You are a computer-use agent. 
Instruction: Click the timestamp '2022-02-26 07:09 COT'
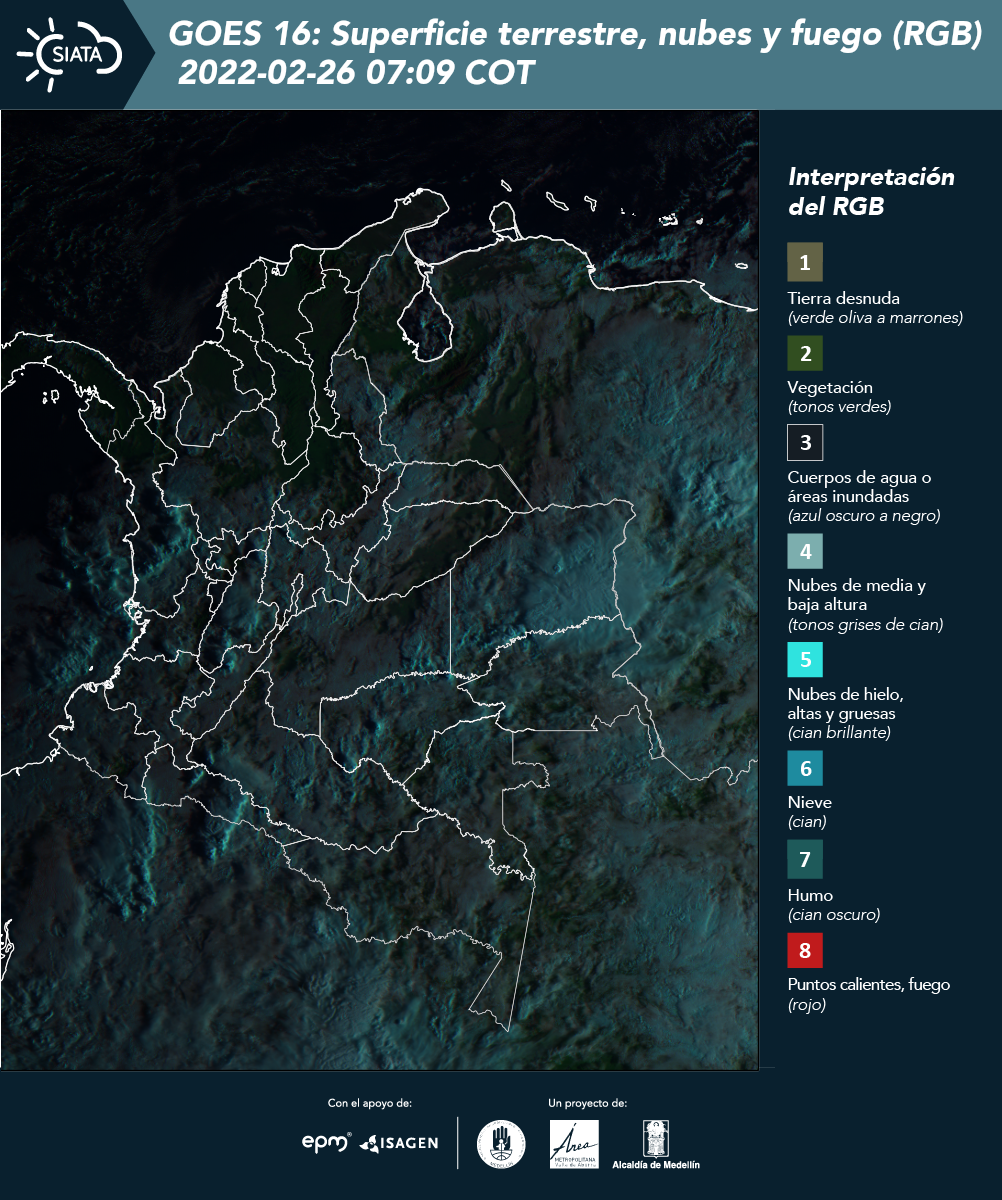(x=357, y=73)
